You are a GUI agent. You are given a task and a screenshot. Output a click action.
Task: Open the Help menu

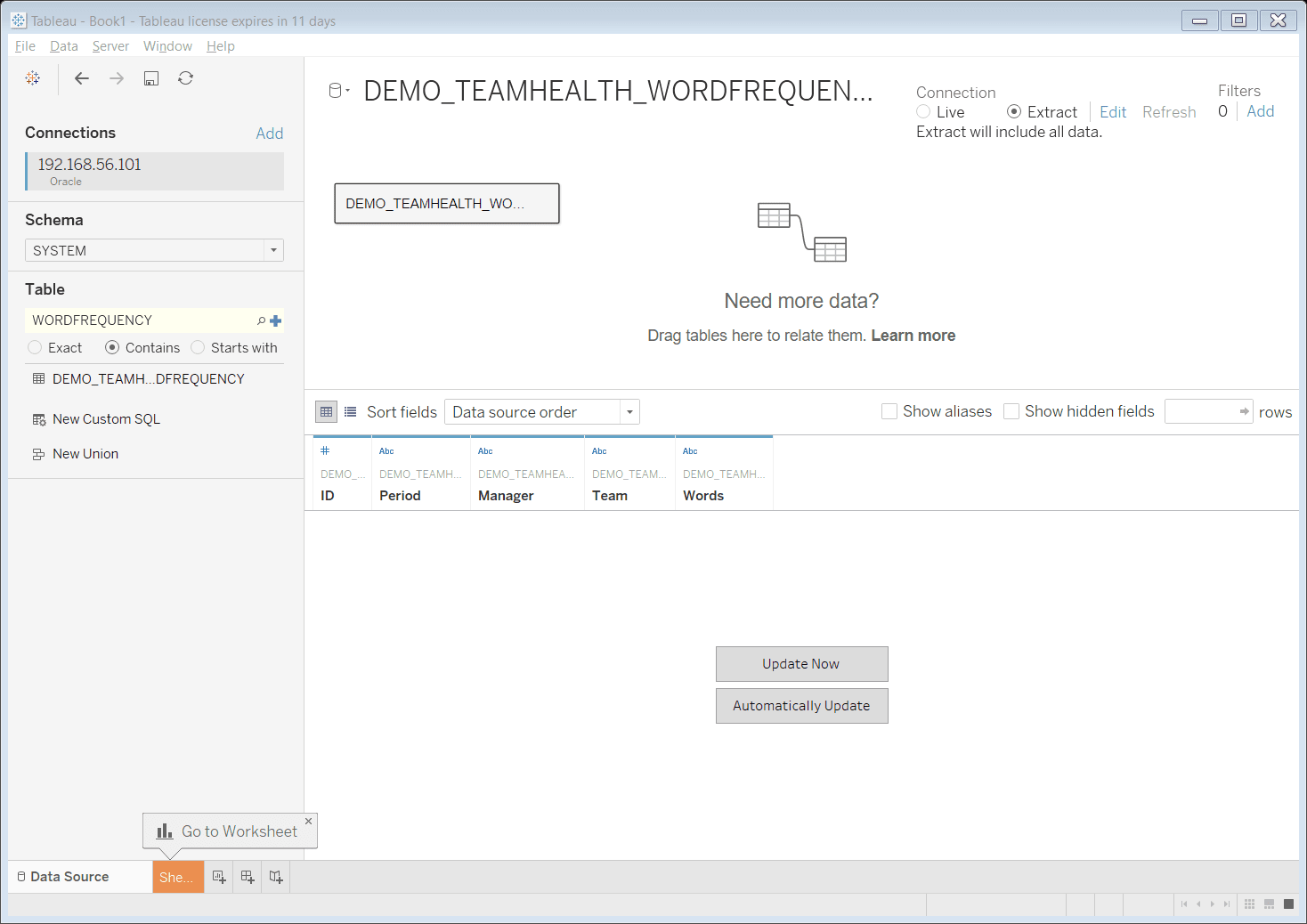click(221, 46)
